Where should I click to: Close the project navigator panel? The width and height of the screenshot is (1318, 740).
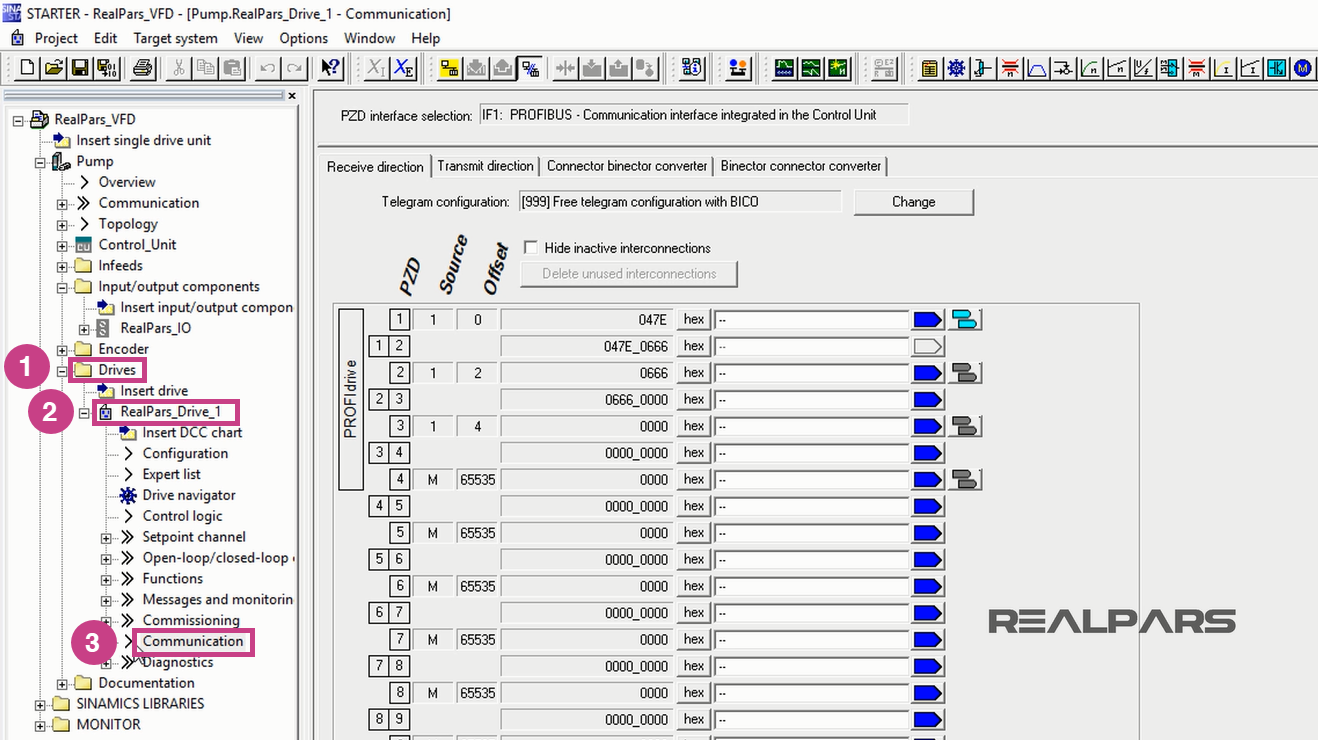[292, 96]
